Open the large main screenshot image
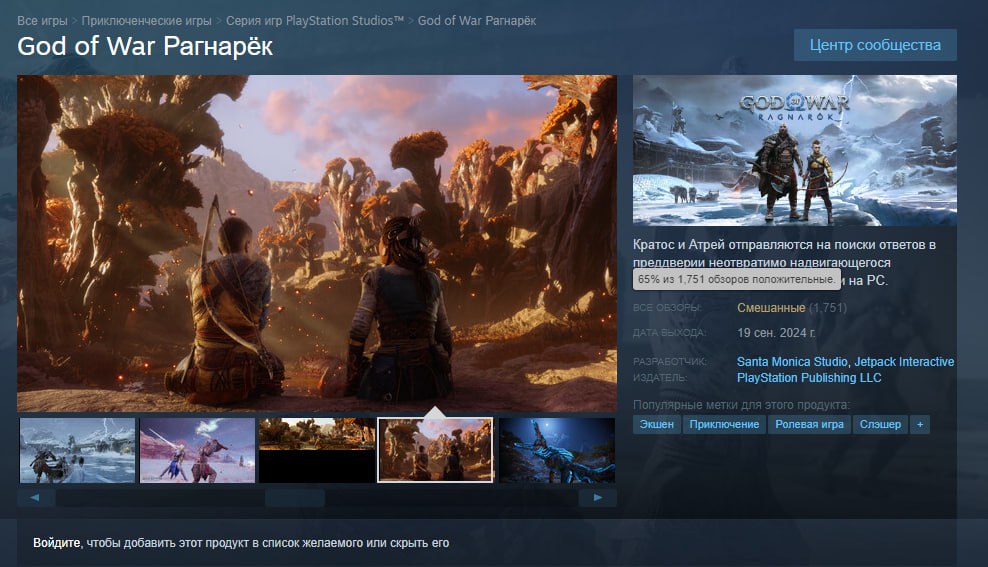The height and width of the screenshot is (567, 988). pyautogui.click(x=316, y=243)
